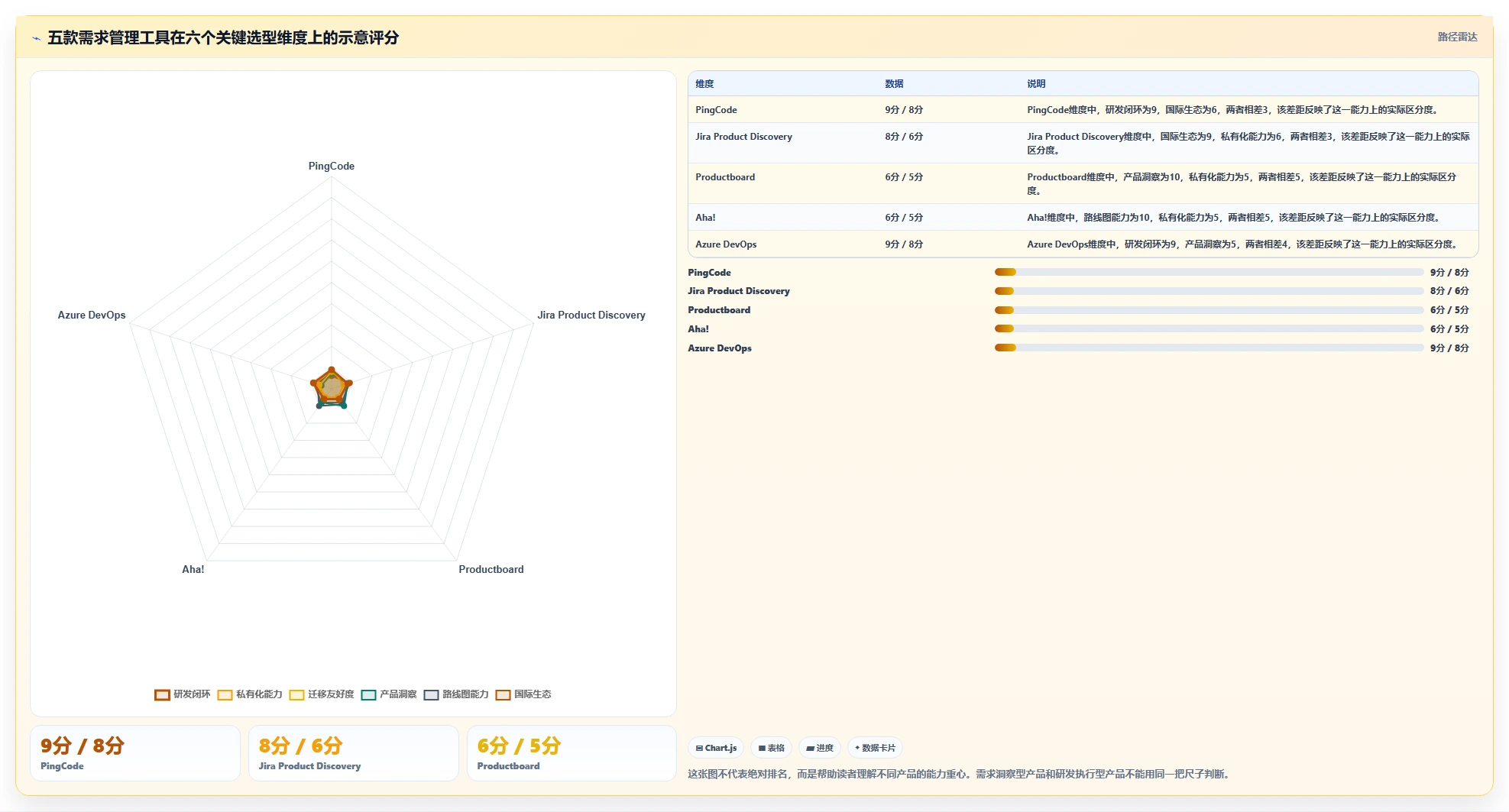Click the 路径雷达 label in header
Screen dimensions: 1509x812
coord(1457,37)
